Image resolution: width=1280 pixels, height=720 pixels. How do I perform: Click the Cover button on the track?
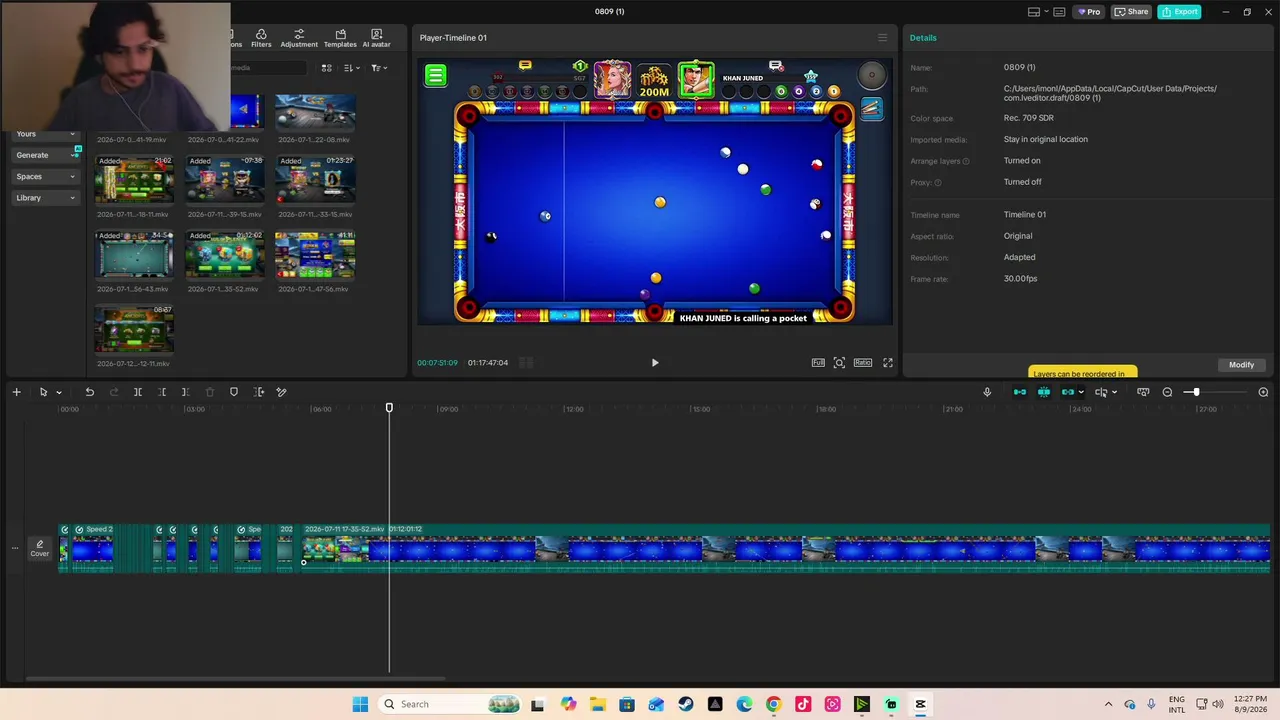[x=40, y=548]
